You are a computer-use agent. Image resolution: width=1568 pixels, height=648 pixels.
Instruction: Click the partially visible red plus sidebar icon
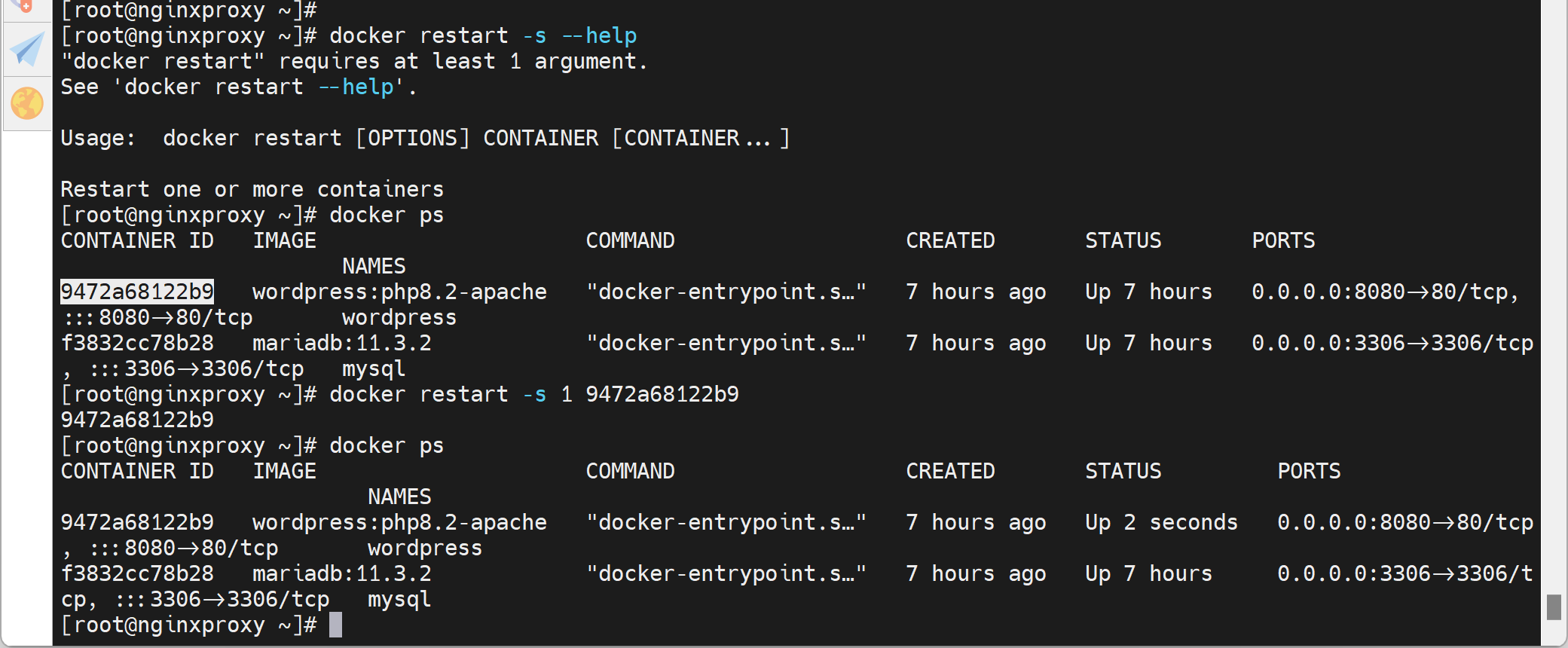26,6
